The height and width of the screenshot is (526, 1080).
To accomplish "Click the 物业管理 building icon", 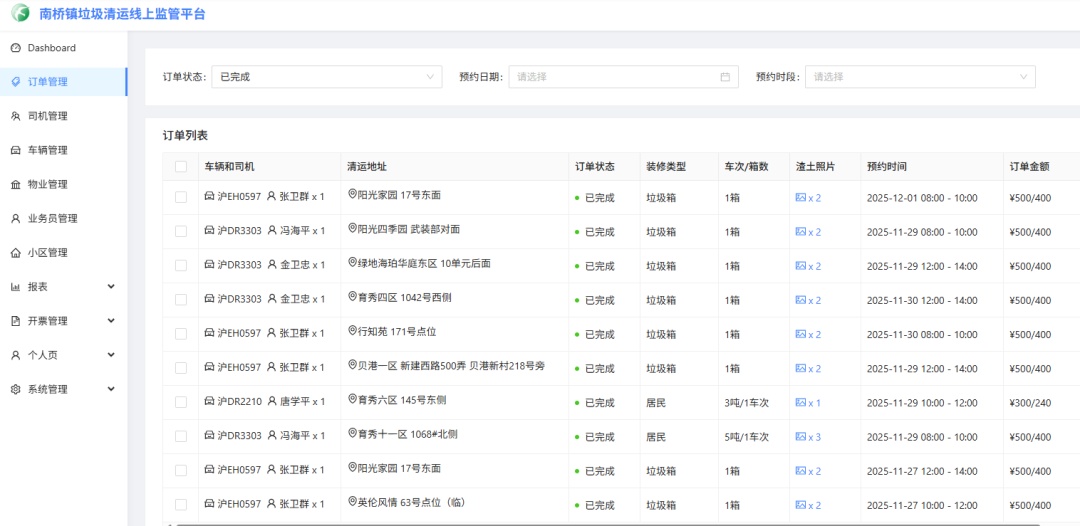I will [x=15, y=185].
